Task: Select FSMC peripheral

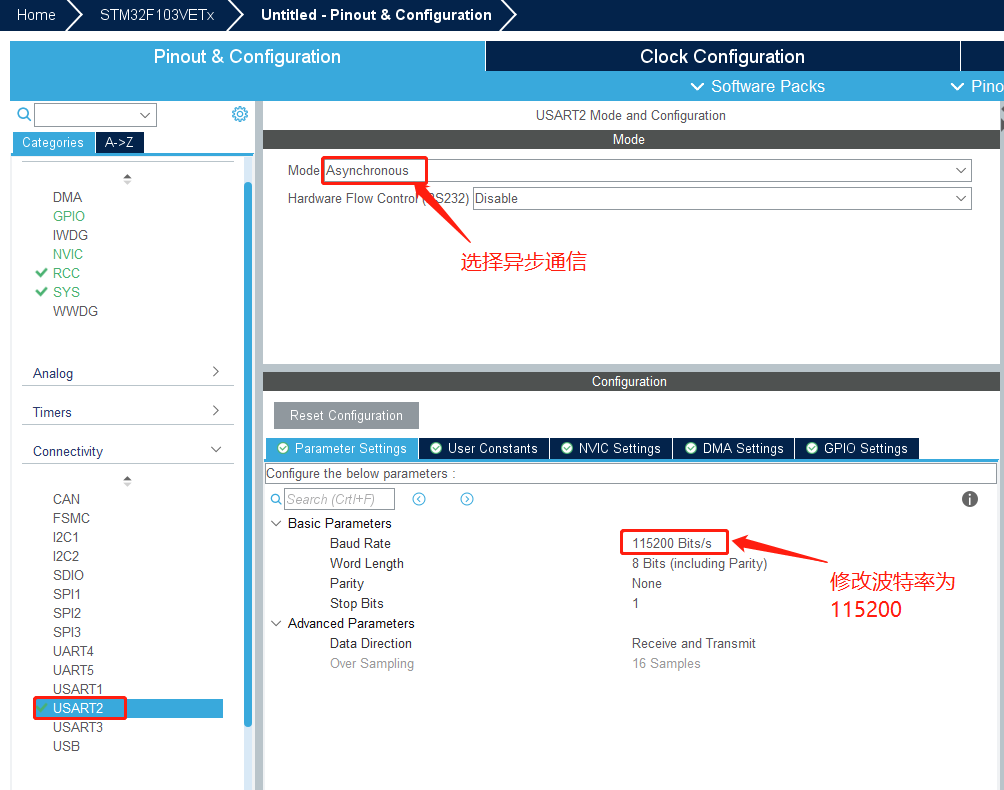Action: coord(71,518)
